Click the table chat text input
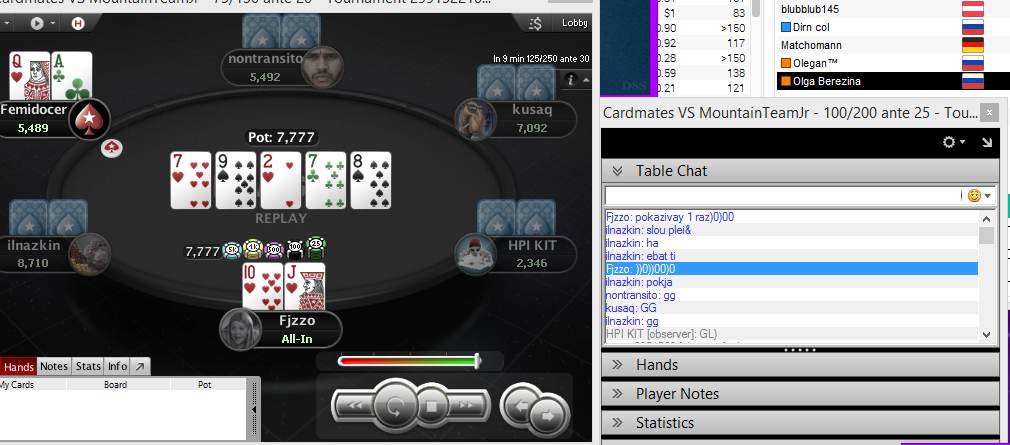The width and height of the screenshot is (1010, 445). click(x=783, y=196)
